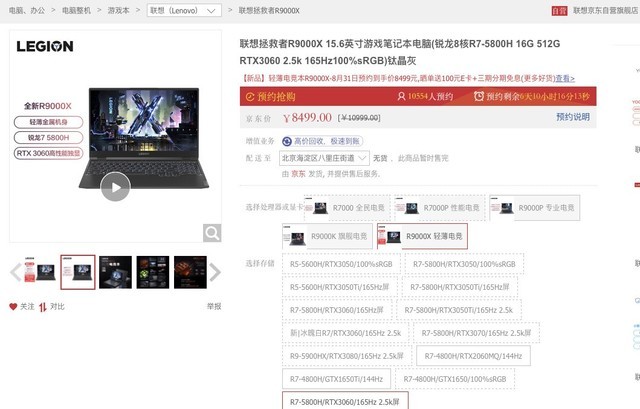Click the ￥8499.00 price
Image resolution: width=640 pixels, height=409 pixels.
[307, 118]
